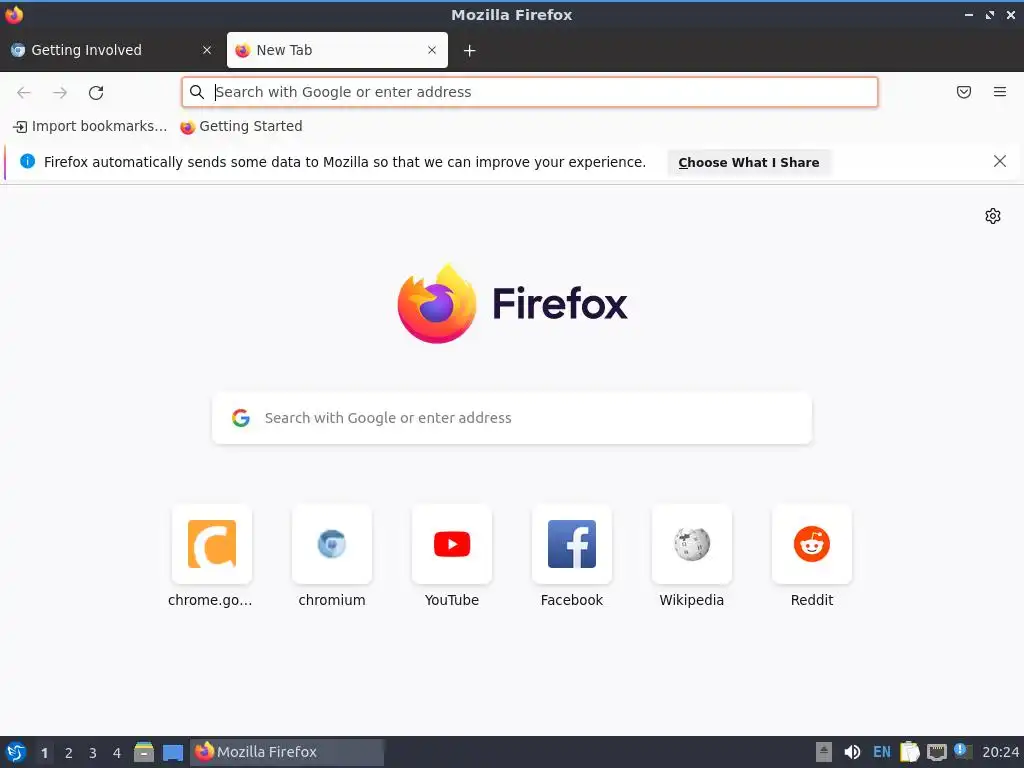The height and width of the screenshot is (768, 1024).
Task: Close the Getting Involved tab
Action: pos(207,50)
